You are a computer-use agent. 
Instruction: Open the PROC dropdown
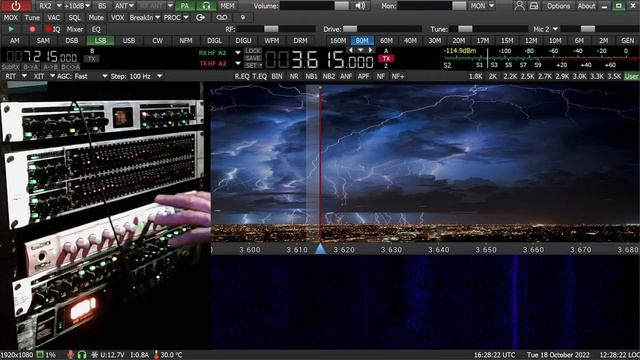186,18
